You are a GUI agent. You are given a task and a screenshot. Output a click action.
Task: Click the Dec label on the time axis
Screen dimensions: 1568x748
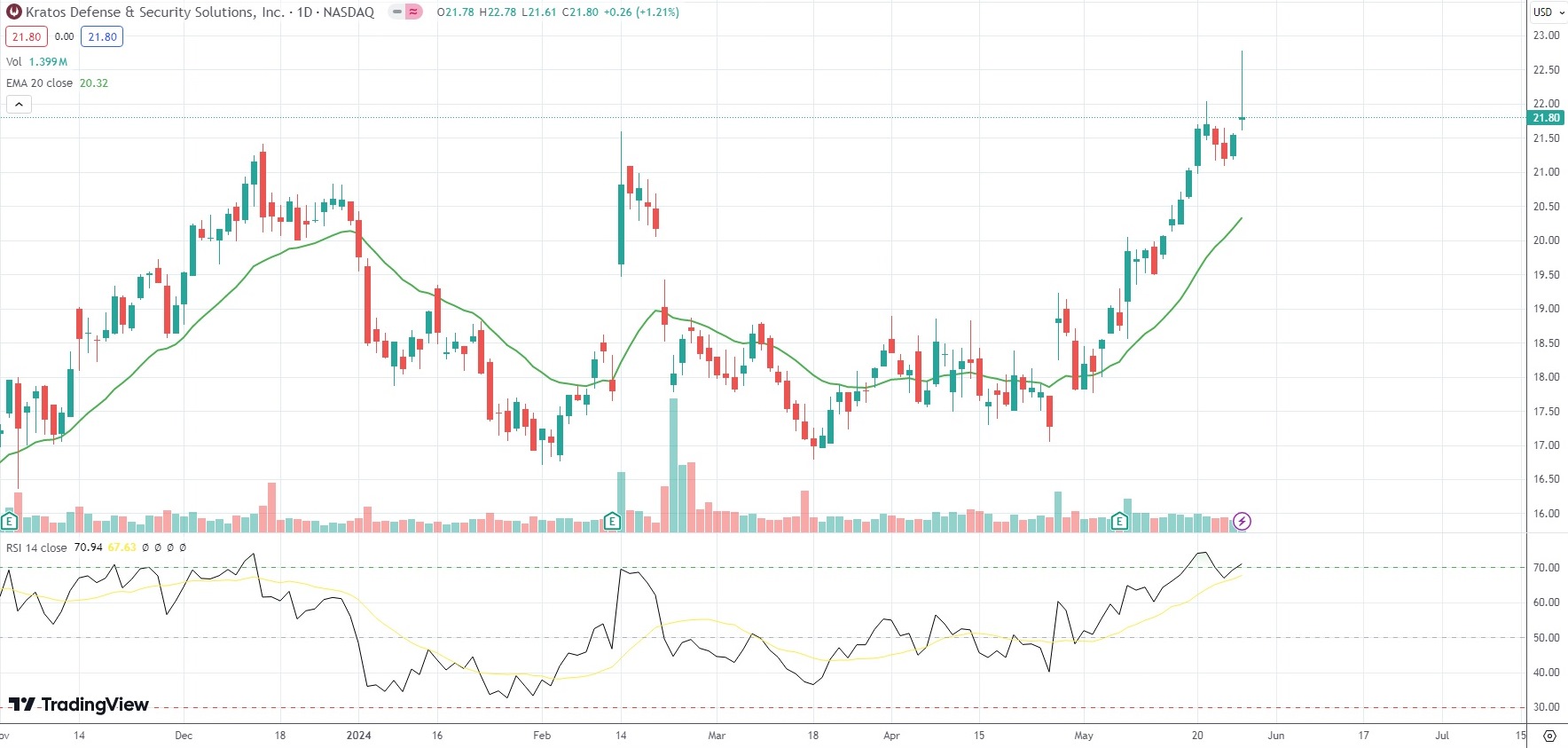184,736
